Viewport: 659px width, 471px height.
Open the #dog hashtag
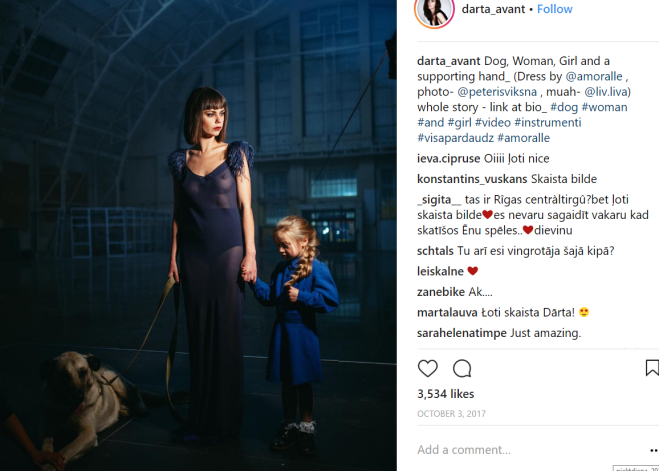coord(564,107)
